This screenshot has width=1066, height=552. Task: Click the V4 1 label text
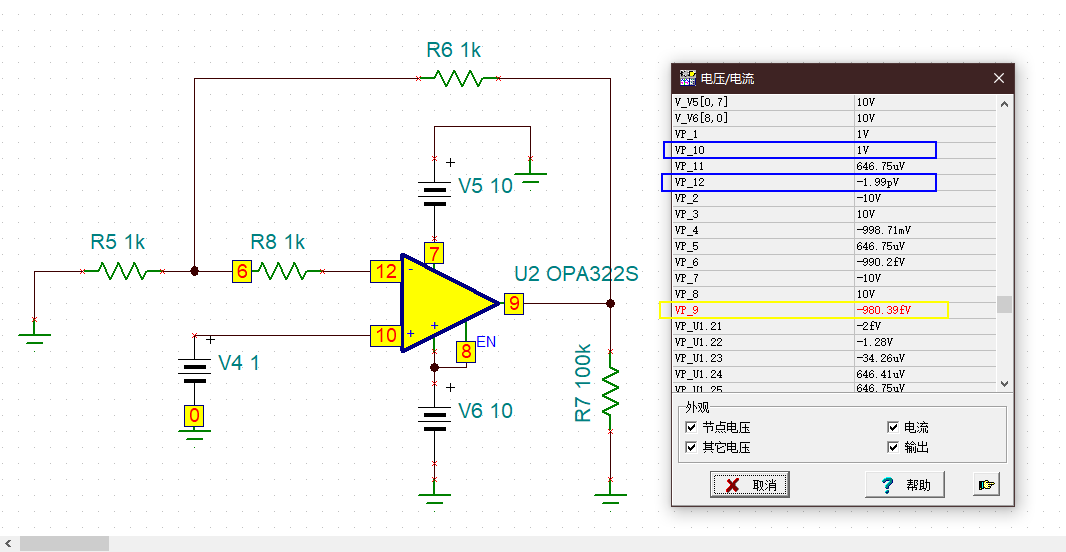click(239, 363)
